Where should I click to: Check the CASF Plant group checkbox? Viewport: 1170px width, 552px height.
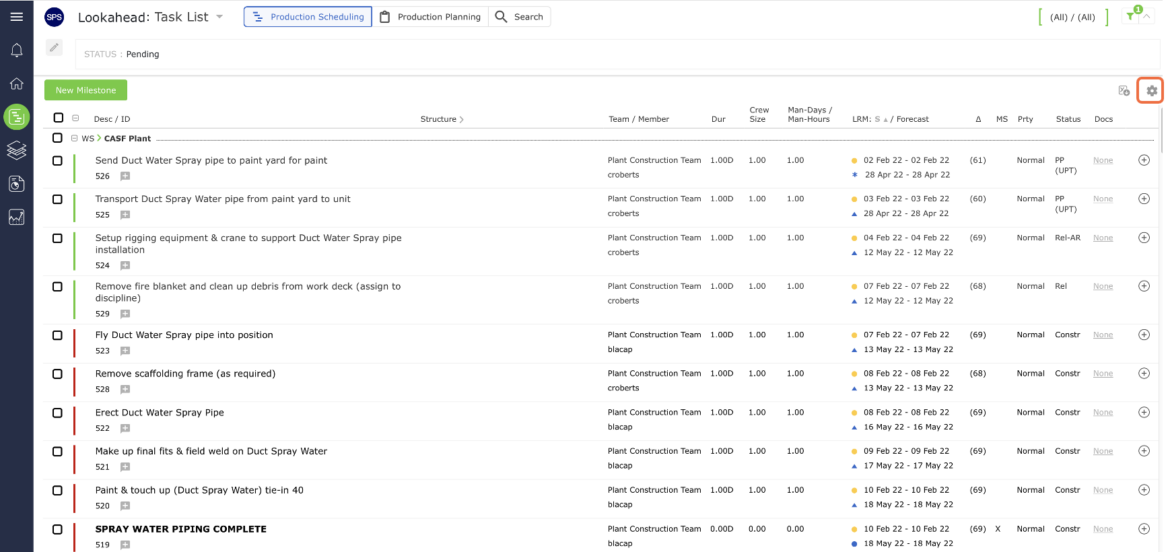click(x=57, y=138)
